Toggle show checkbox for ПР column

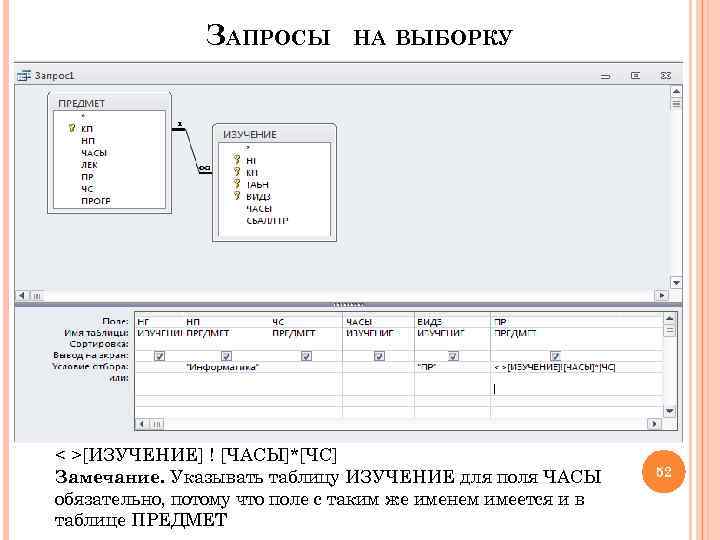point(555,356)
